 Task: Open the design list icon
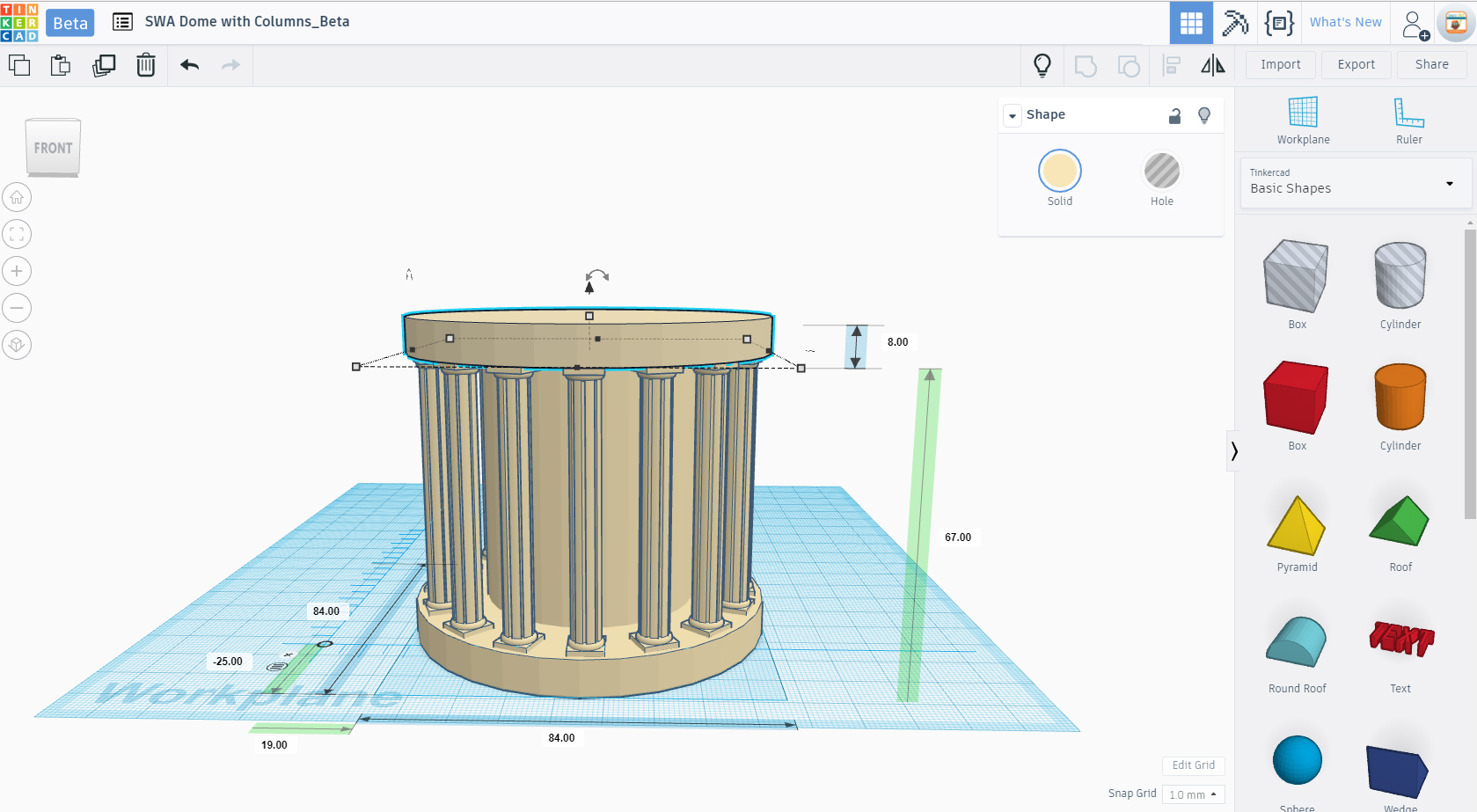click(122, 22)
